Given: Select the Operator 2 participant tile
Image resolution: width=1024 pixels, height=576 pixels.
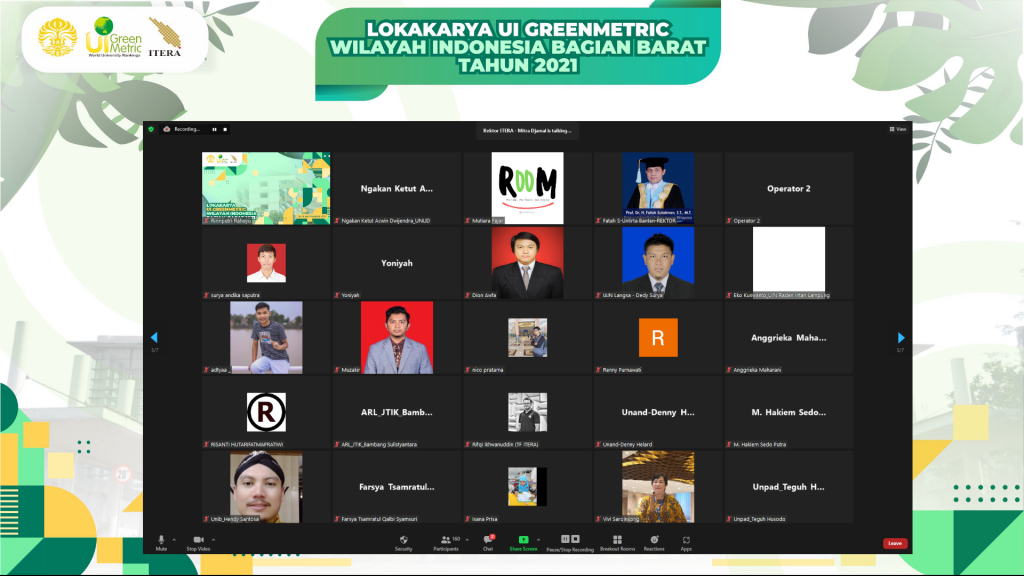Looking at the screenshot, I should point(788,188).
